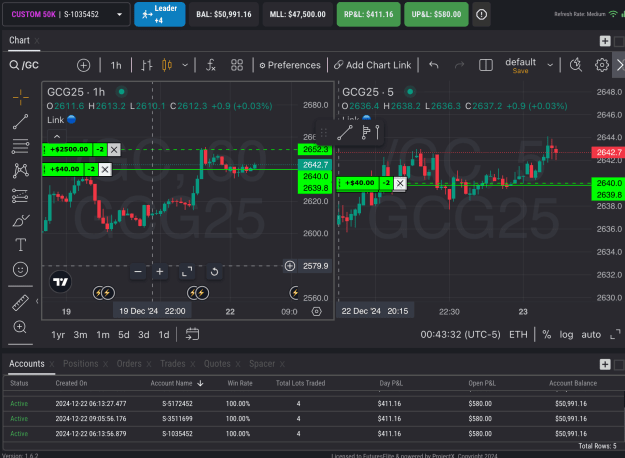
Task: Cancel the +$2500.00 order line
Action: click(x=114, y=149)
